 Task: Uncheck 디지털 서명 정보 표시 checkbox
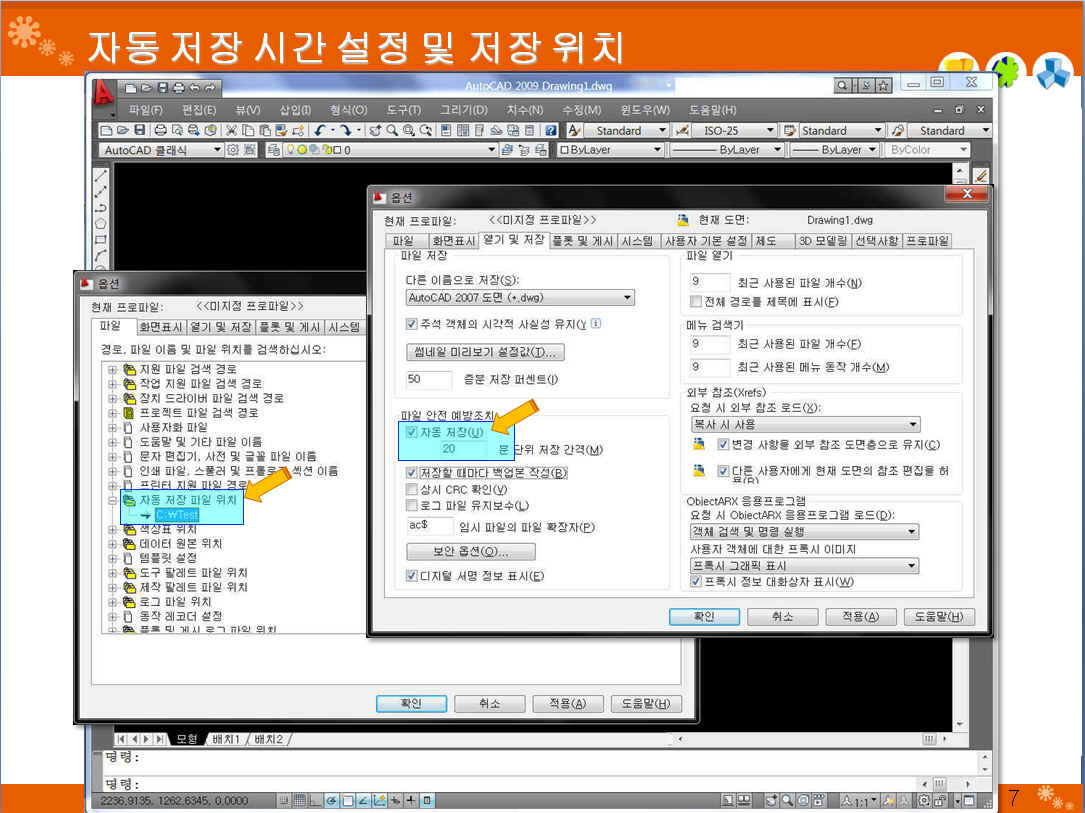[x=412, y=576]
